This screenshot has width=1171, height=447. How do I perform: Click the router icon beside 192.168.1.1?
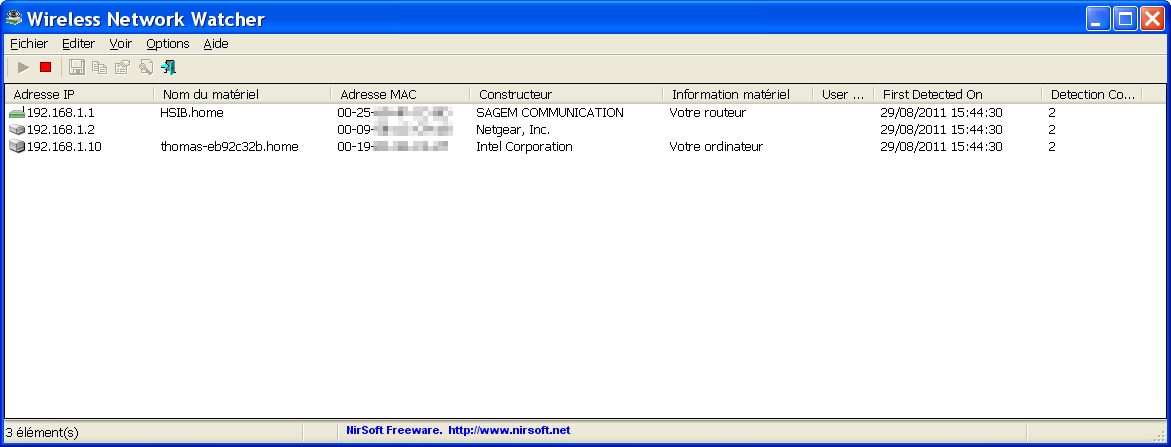(x=17, y=113)
